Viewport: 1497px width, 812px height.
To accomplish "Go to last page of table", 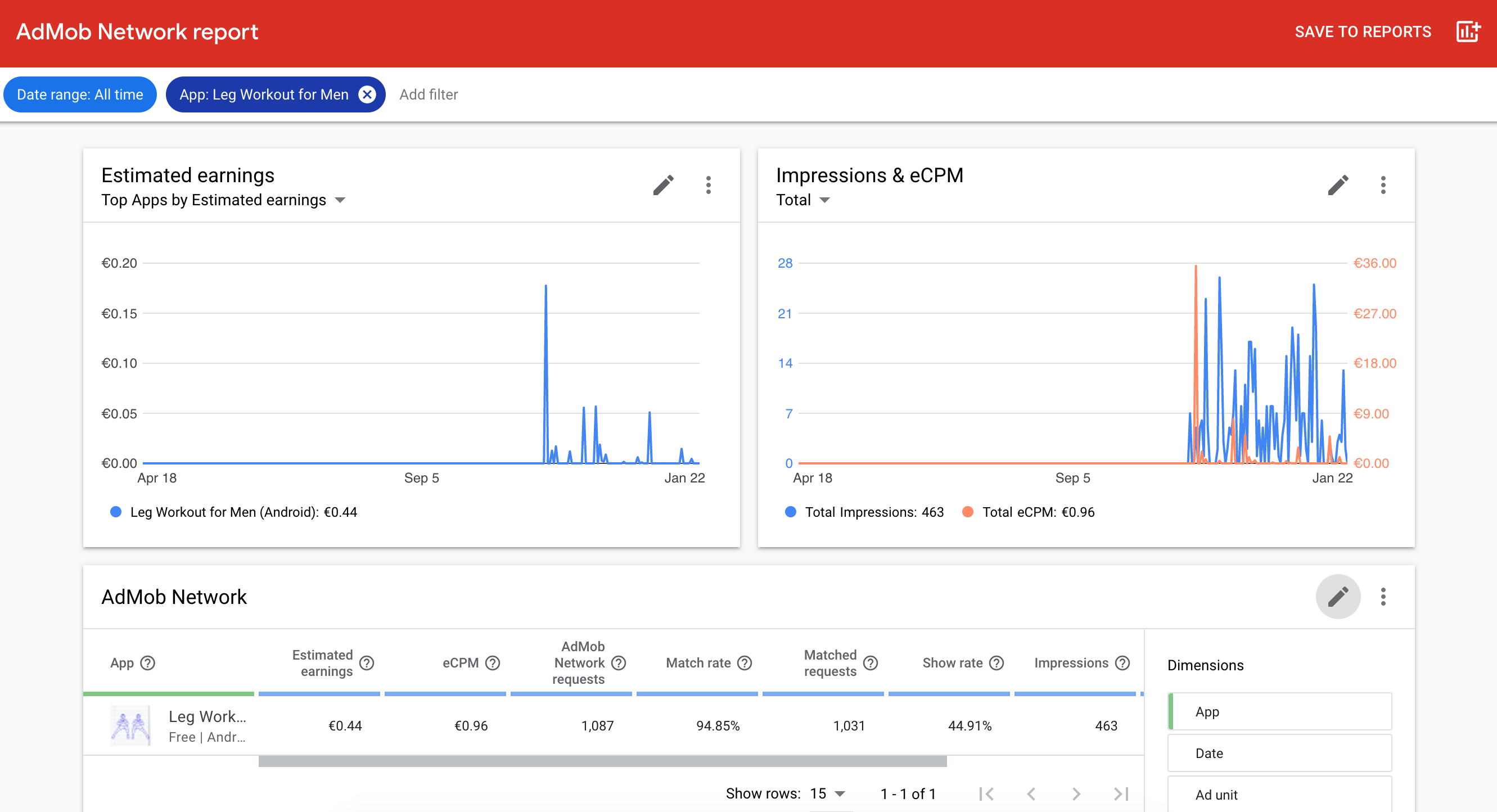I will 1121,793.
